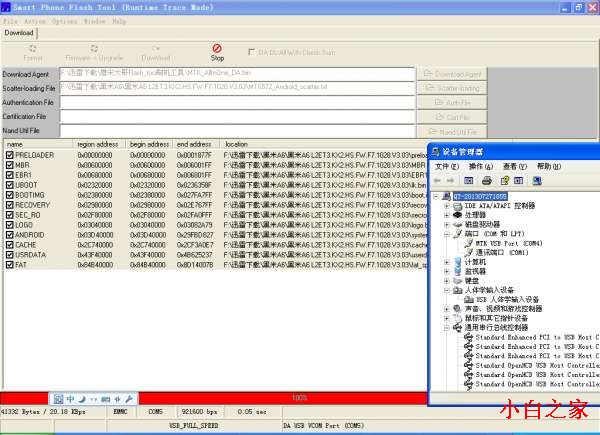This screenshot has width=600, height=435.
Task: Click the console tree view icon left of printer
Action: pos(469,180)
